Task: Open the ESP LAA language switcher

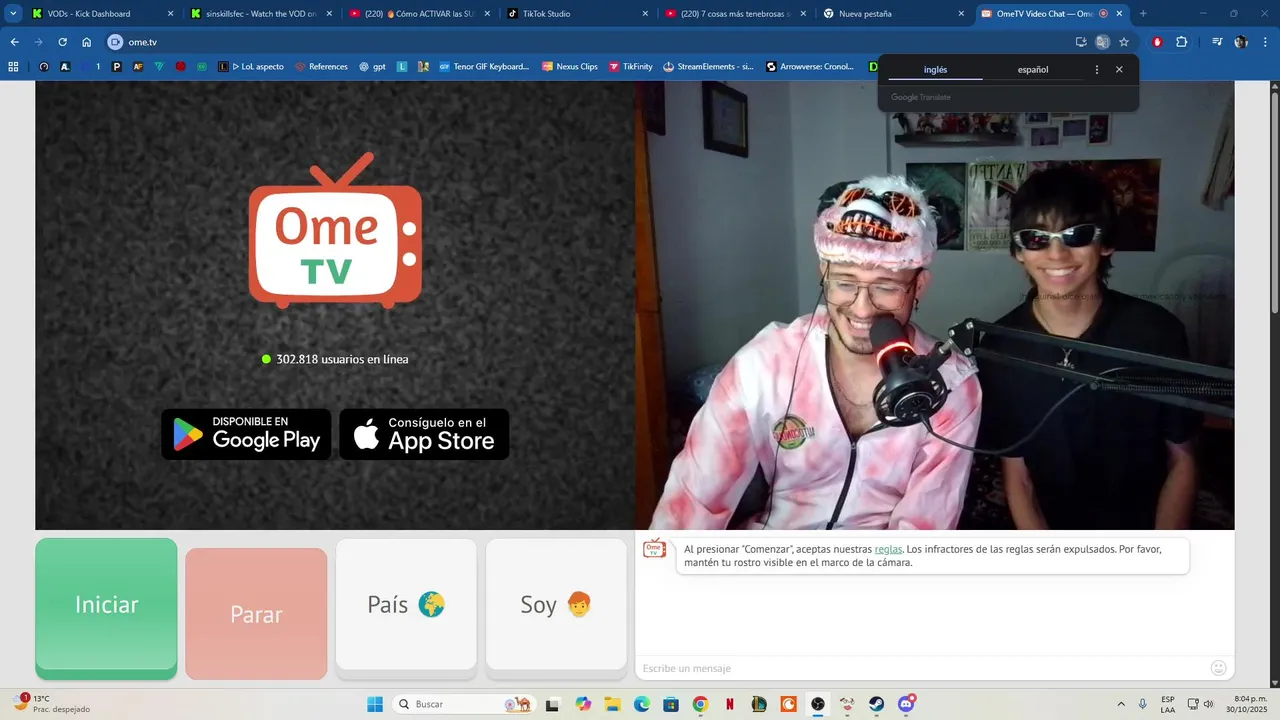Action: pos(1168,704)
